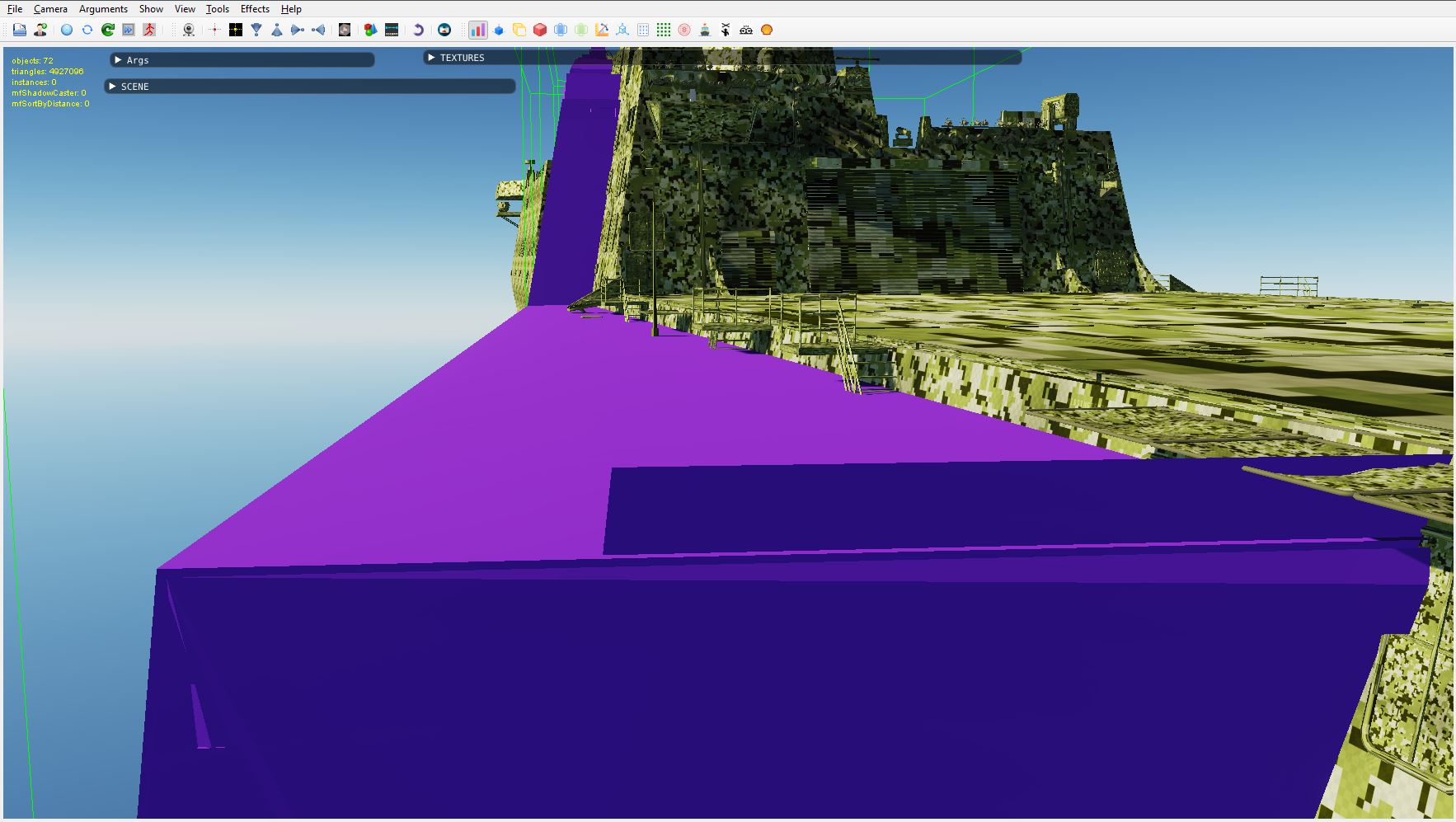Click the red cube toolbar icon
The height and width of the screenshot is (822, 1456).
point(540,30)
